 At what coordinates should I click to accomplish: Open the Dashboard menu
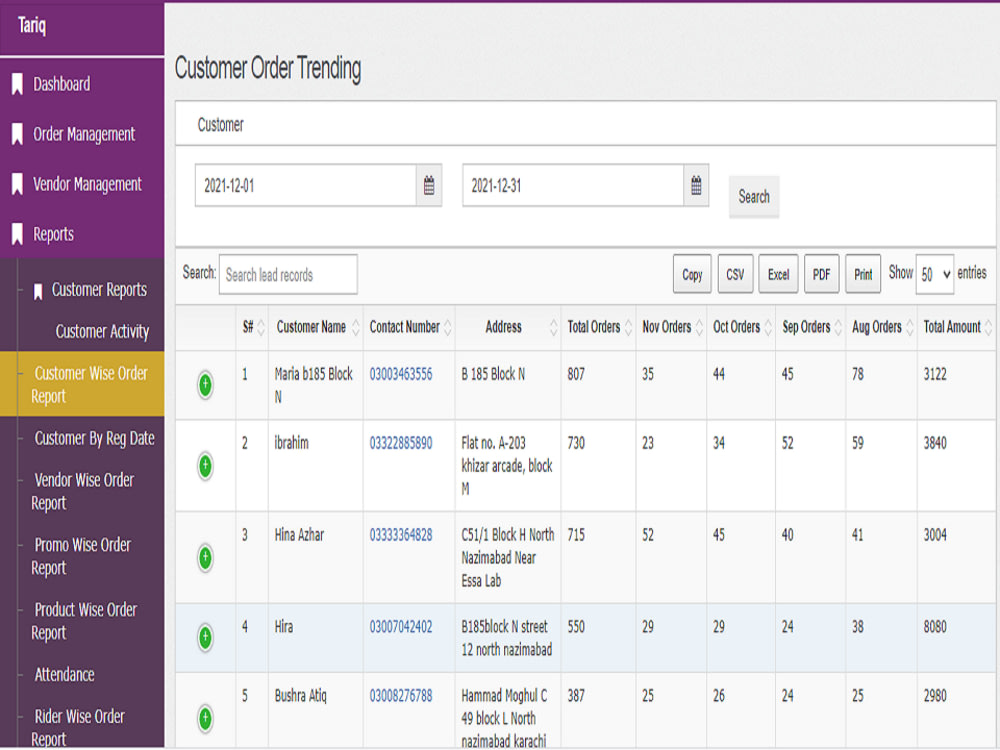[62, 84]
